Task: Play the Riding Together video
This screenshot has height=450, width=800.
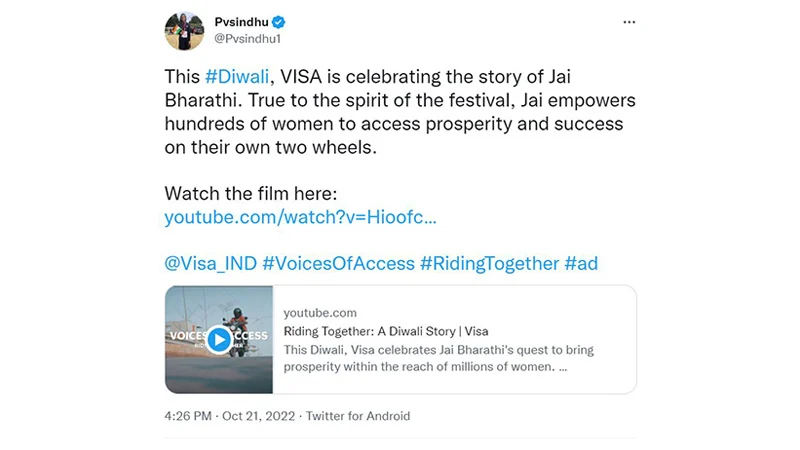Action: click(218, 339)
